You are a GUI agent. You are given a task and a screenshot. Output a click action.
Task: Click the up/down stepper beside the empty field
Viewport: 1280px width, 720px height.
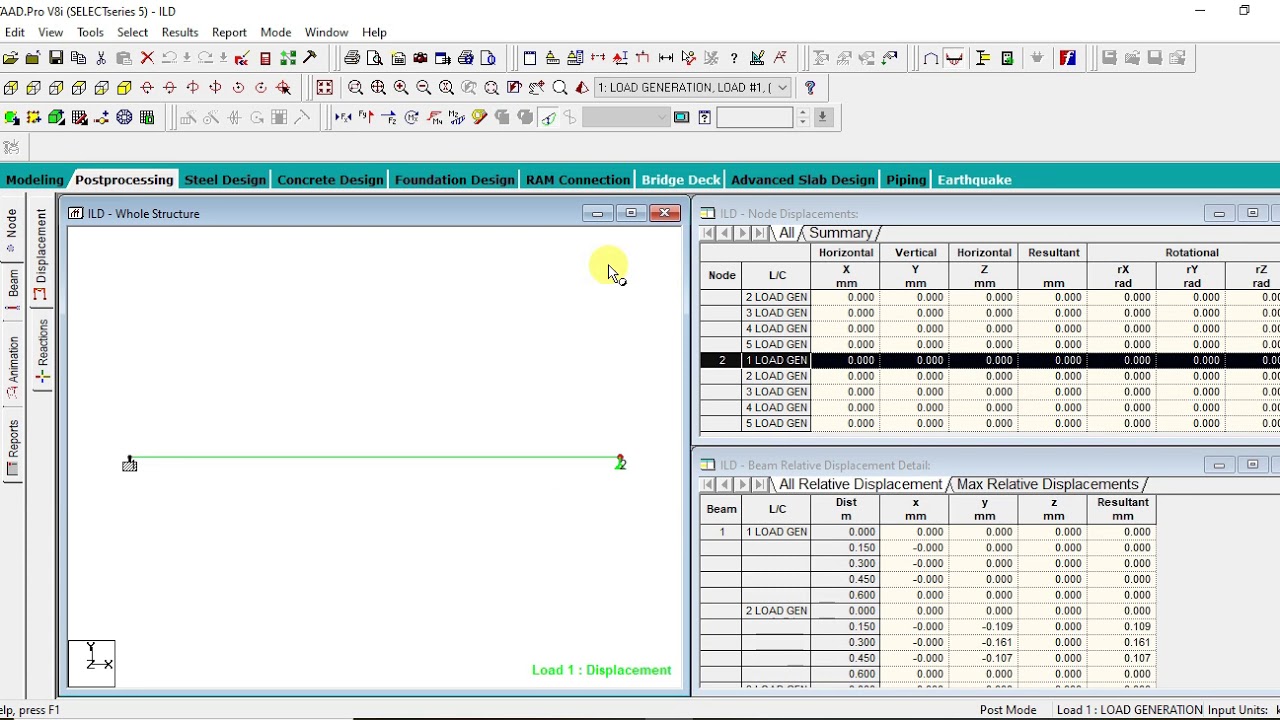pyautogui.click(x=802, y=118)
